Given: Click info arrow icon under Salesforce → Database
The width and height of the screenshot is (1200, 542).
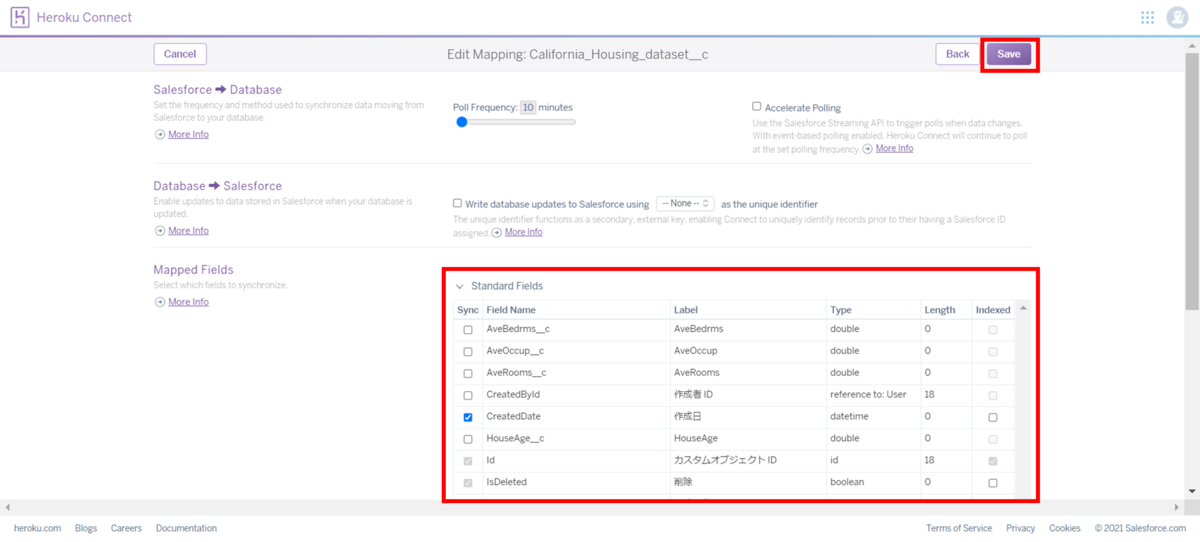Looking at the screenshot, I should point(159,134).
